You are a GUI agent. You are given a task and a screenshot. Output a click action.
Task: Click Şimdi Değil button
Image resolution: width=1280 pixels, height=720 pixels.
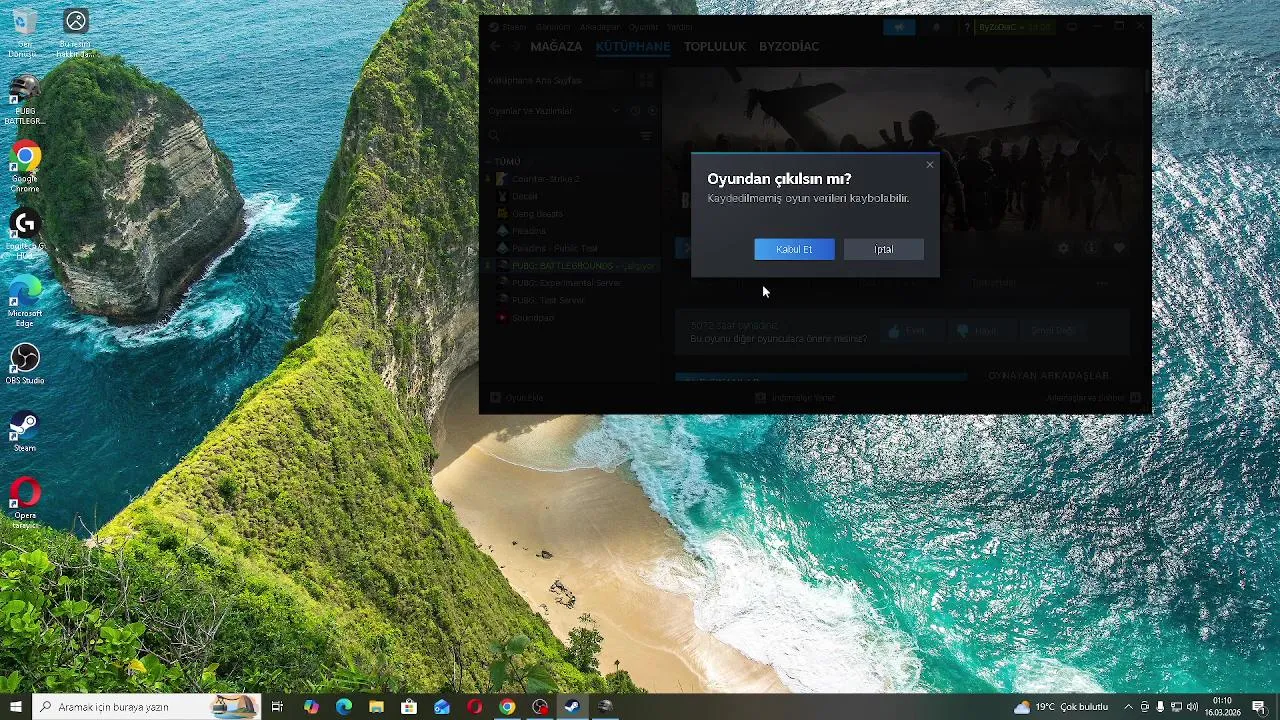[x=1052, y=331]
